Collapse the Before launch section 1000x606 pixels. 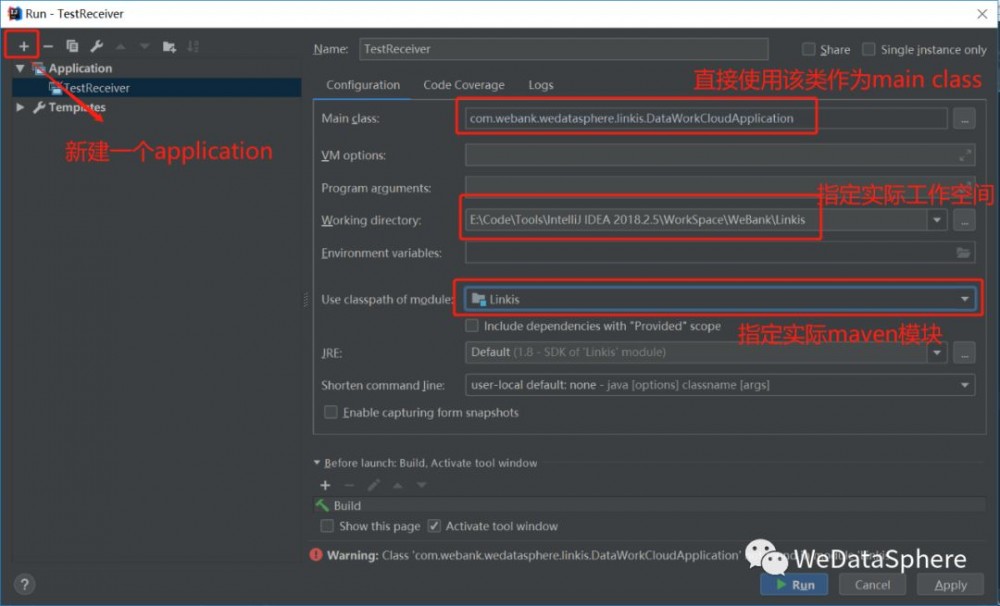pos(317,463)
